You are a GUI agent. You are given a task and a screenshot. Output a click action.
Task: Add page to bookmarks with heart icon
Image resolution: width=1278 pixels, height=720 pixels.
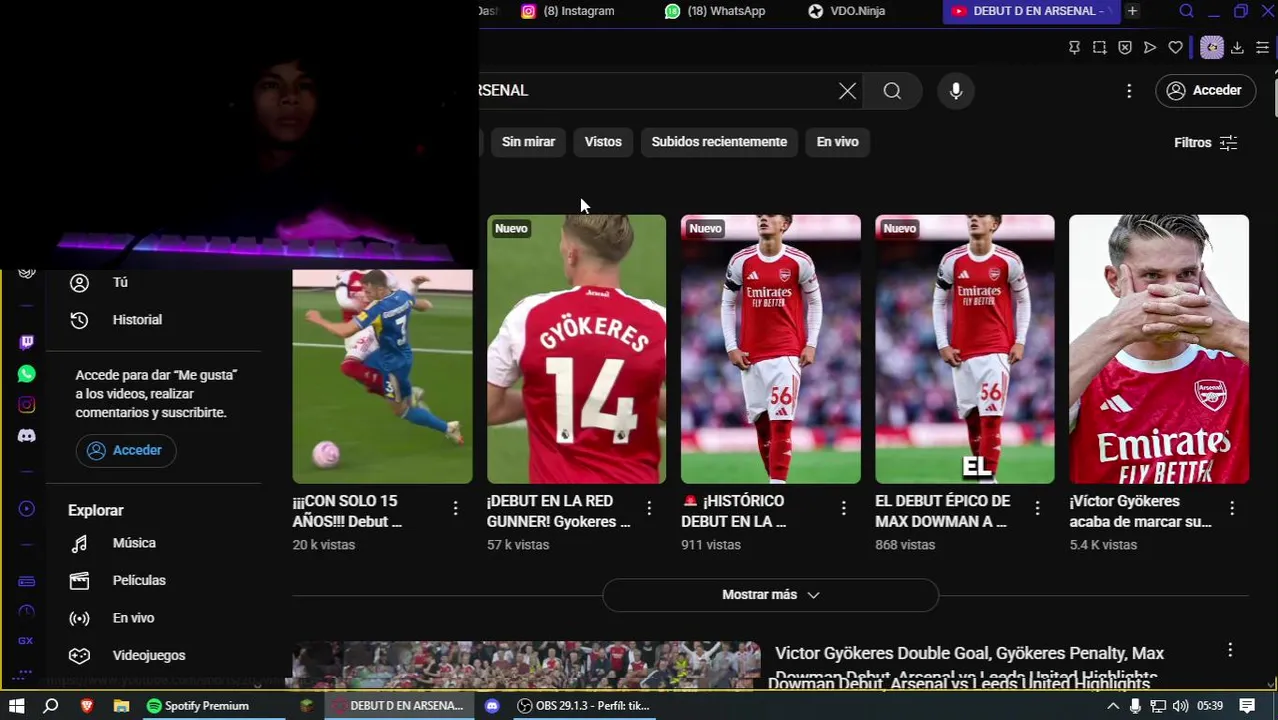pos(1176,47)
